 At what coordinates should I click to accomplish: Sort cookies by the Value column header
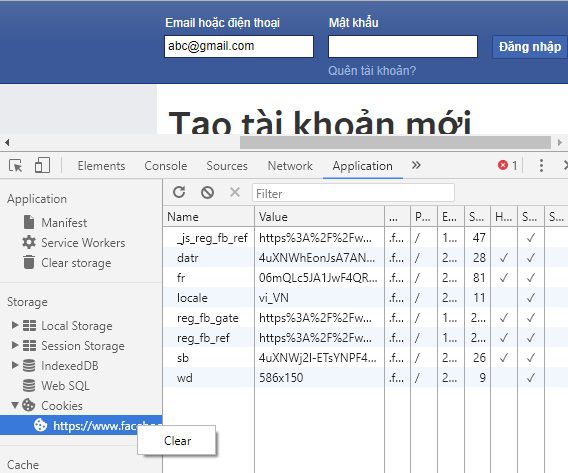(x=320, y=217)
